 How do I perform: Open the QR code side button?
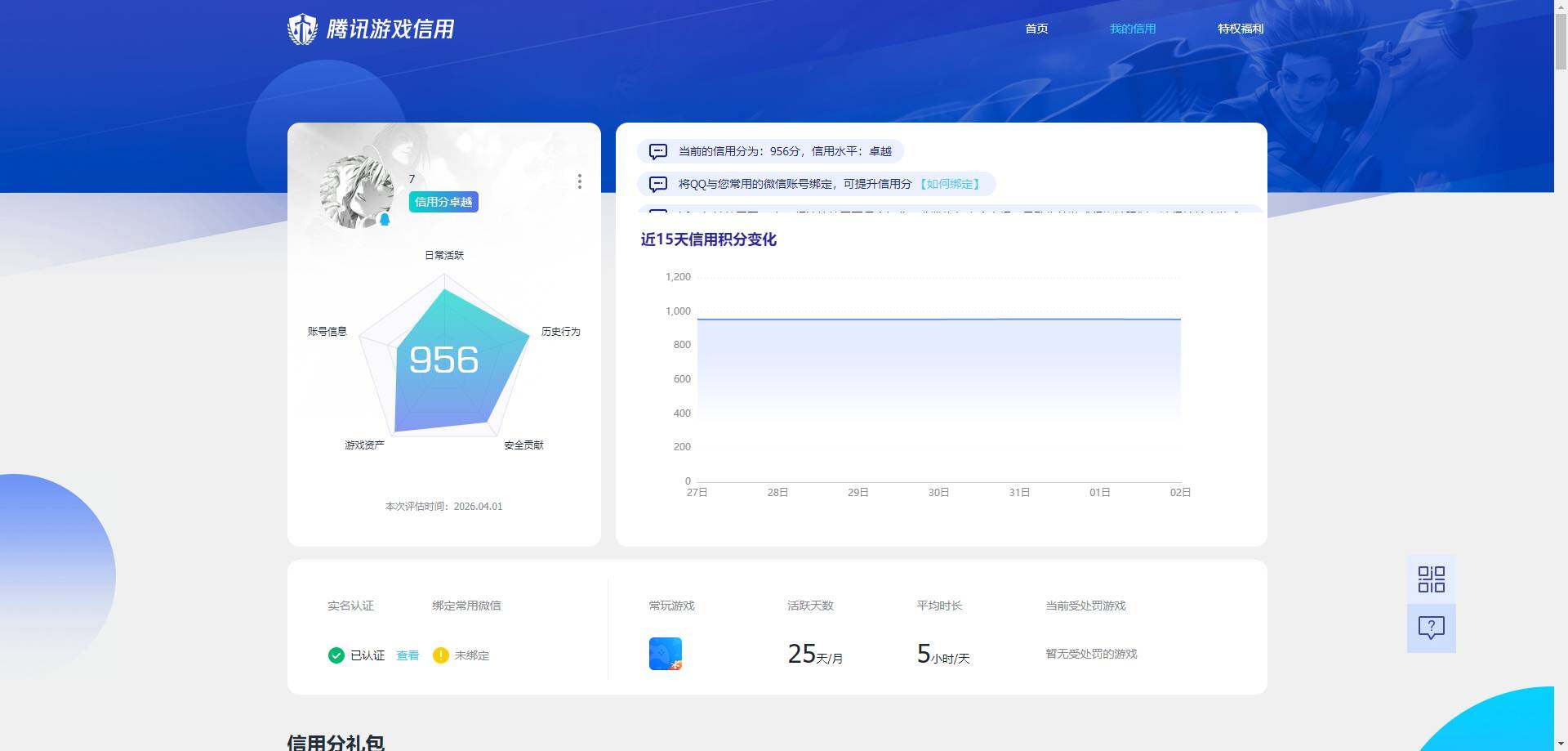(1431, 579)
